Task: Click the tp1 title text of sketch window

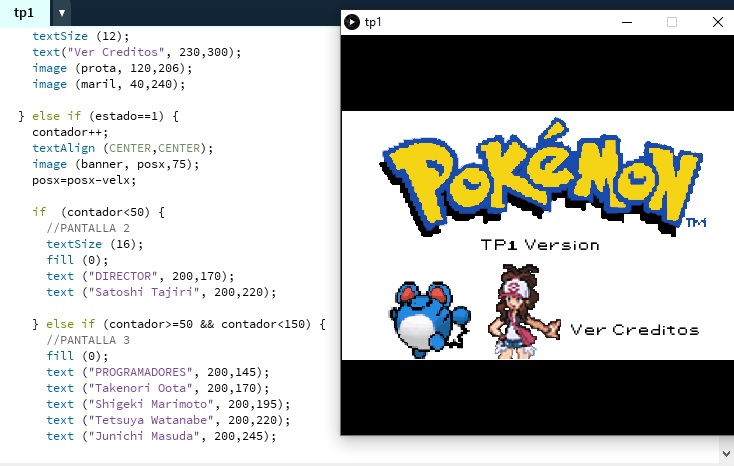Action: 373,22
